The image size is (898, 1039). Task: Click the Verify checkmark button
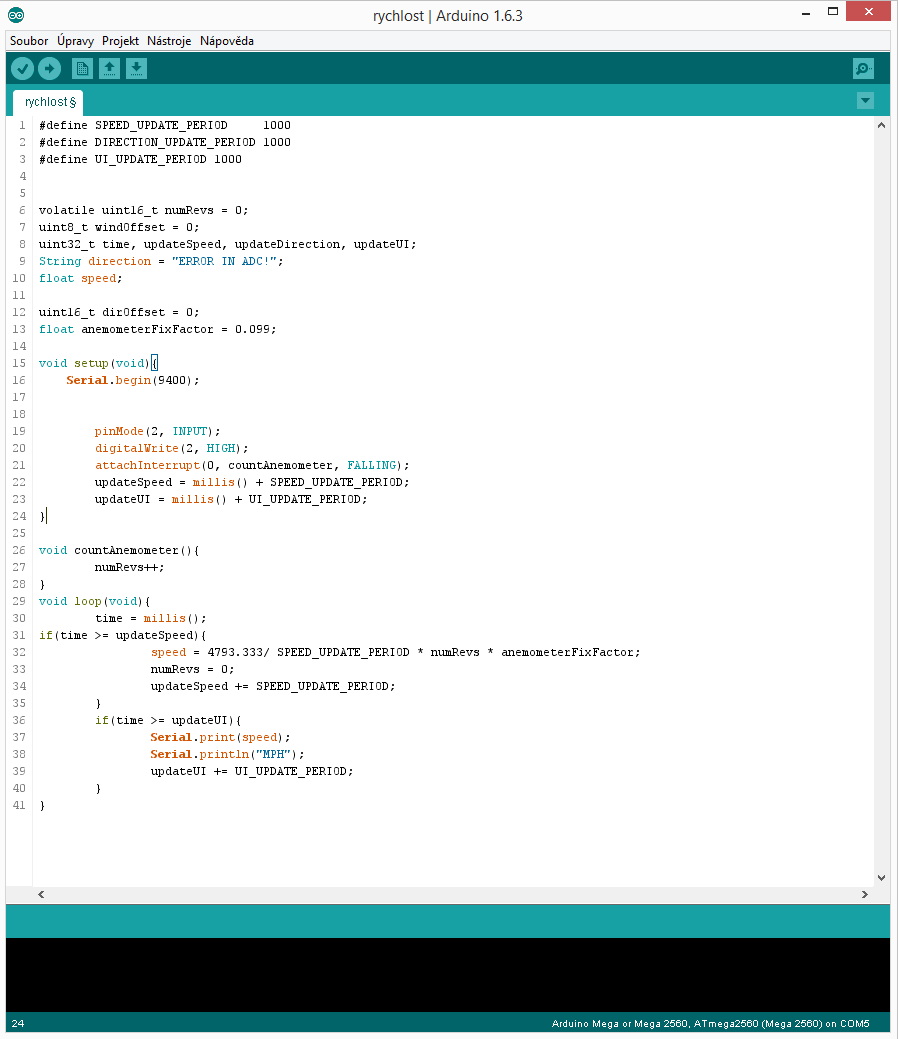23,68
